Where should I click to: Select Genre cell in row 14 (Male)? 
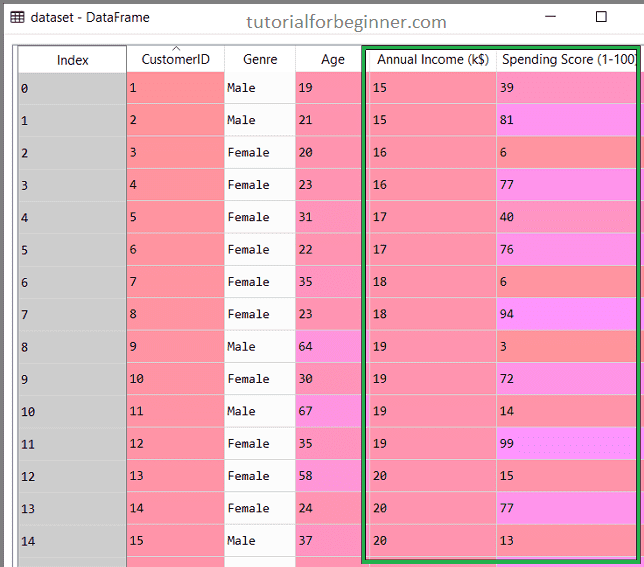260,541
